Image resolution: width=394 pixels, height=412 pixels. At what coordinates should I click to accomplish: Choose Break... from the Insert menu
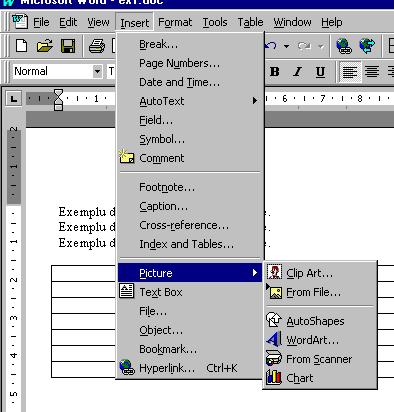pos(190,44)
